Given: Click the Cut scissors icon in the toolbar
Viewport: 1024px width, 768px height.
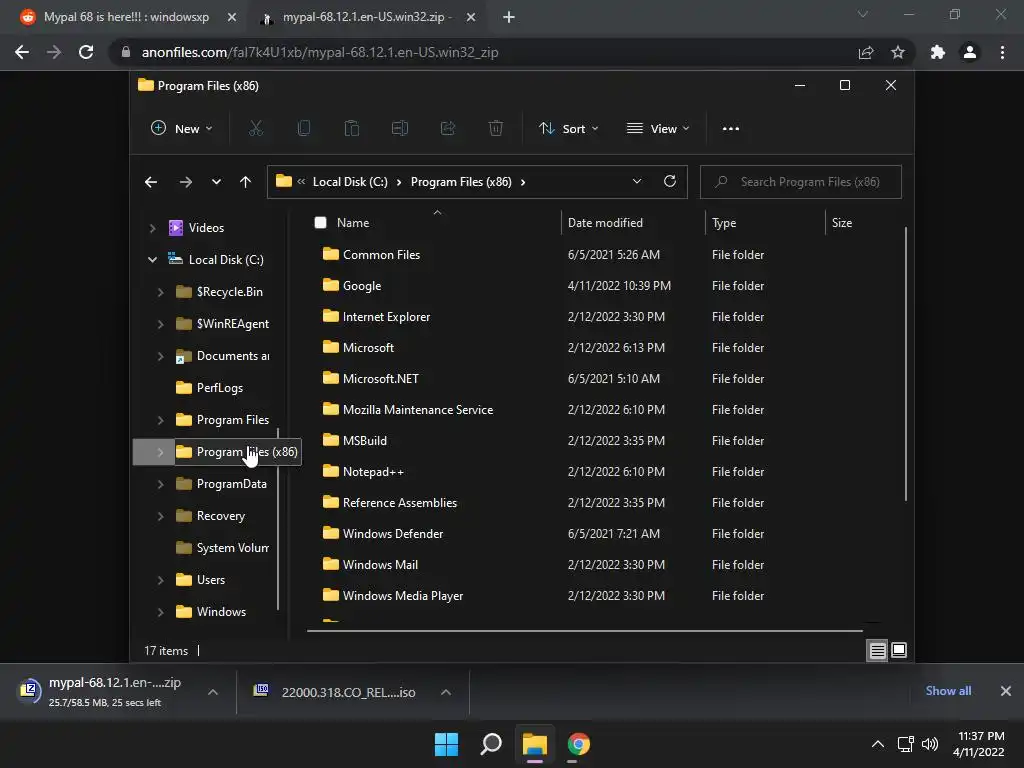Looking at the screenshot, I should click(255, 129).
